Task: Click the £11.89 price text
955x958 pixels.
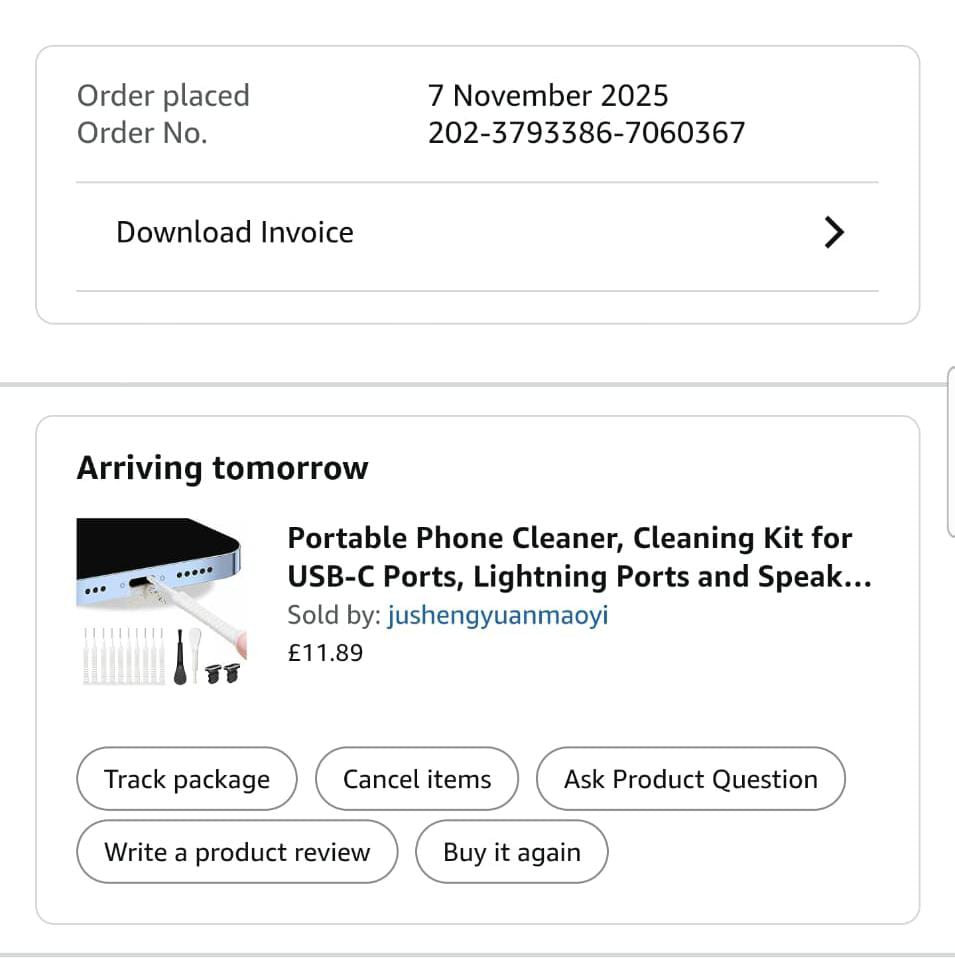Action: point(325,653)
